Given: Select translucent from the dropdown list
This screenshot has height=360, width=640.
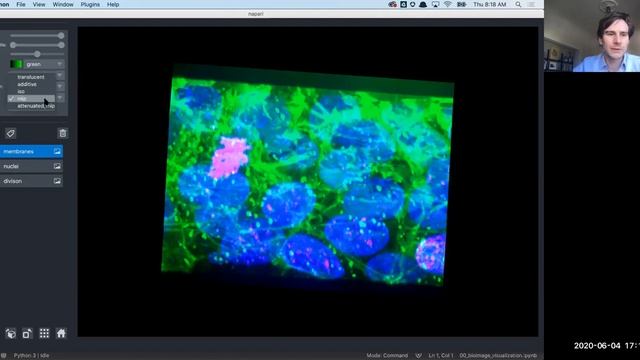Looking at the screenshot, I should point(31,77).
